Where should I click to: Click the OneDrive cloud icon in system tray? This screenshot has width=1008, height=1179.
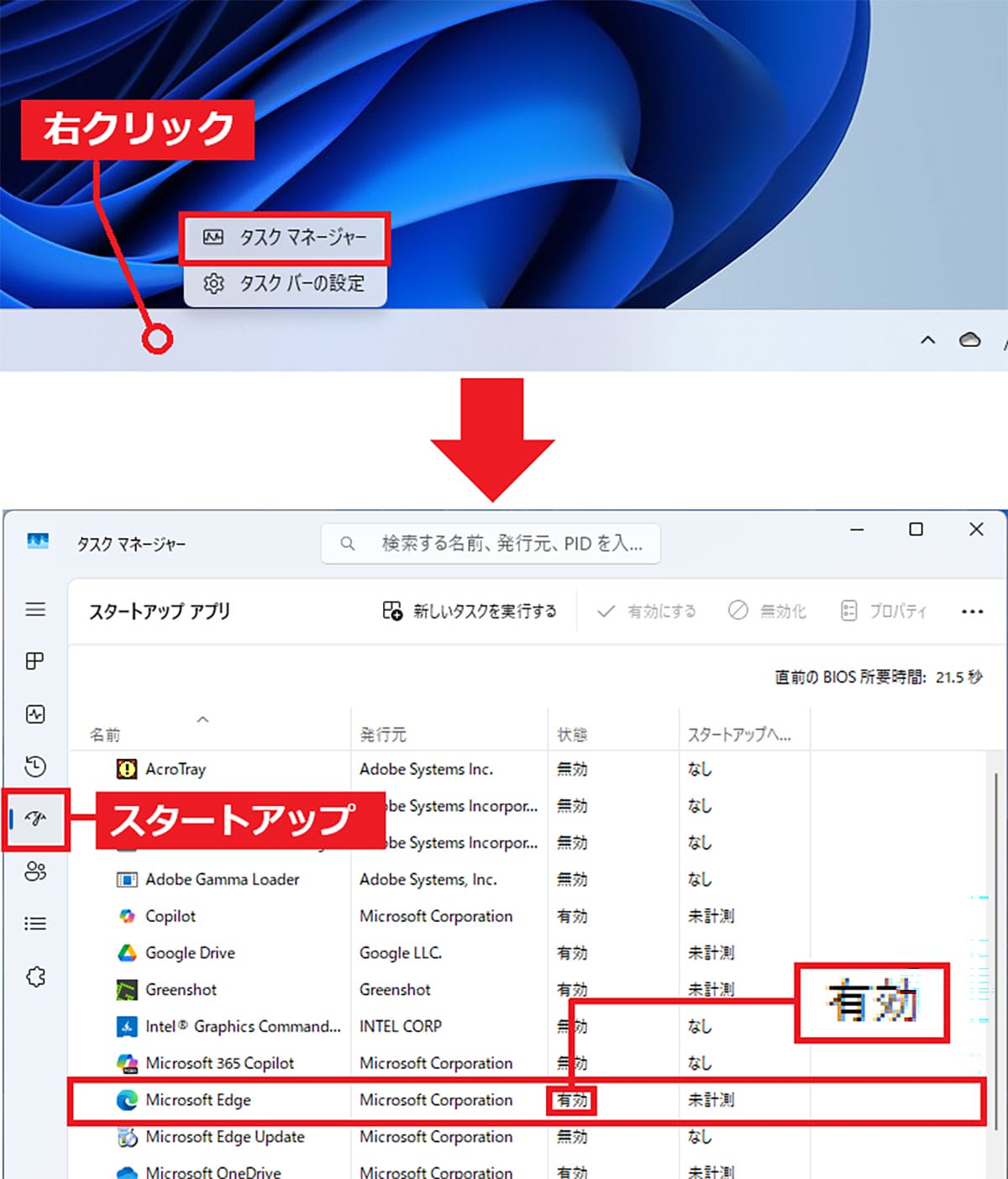[x=969, y=339]
